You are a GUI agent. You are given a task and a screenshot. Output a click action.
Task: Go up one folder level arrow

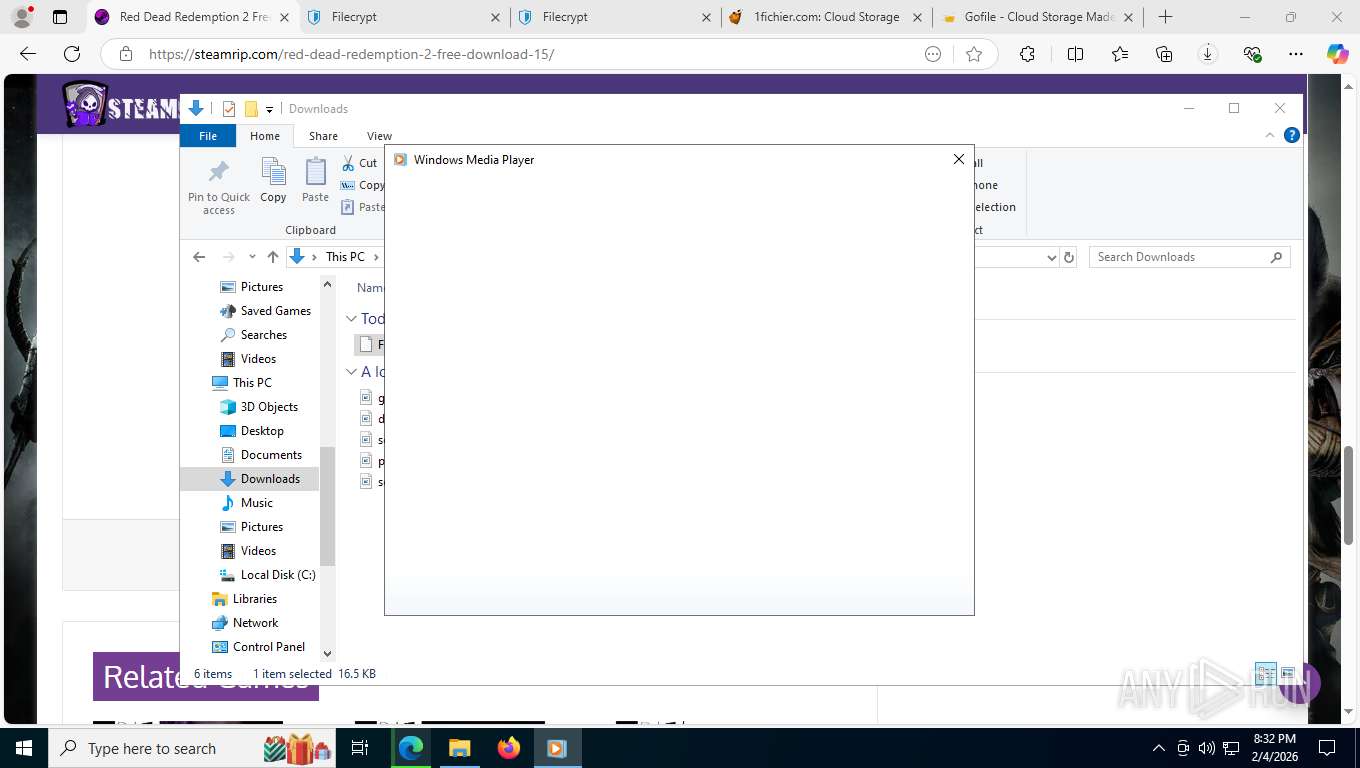[x=273, y=257]
